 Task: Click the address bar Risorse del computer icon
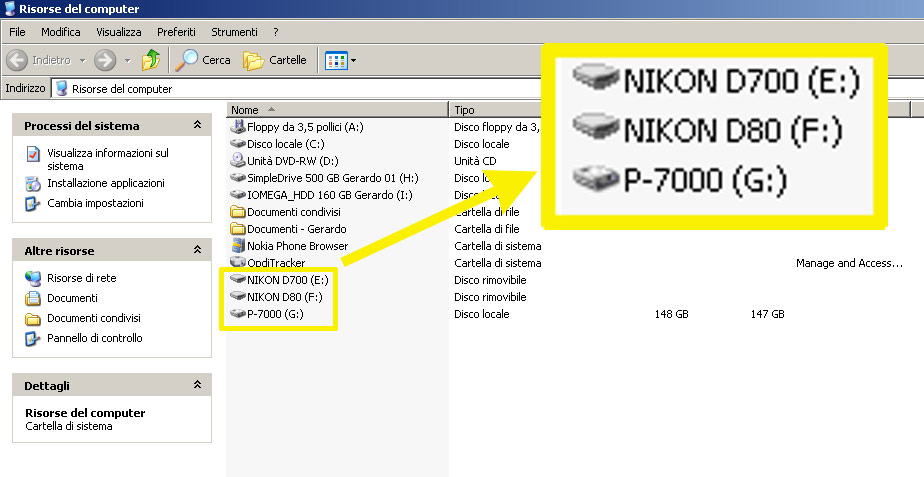coord(61,88)
